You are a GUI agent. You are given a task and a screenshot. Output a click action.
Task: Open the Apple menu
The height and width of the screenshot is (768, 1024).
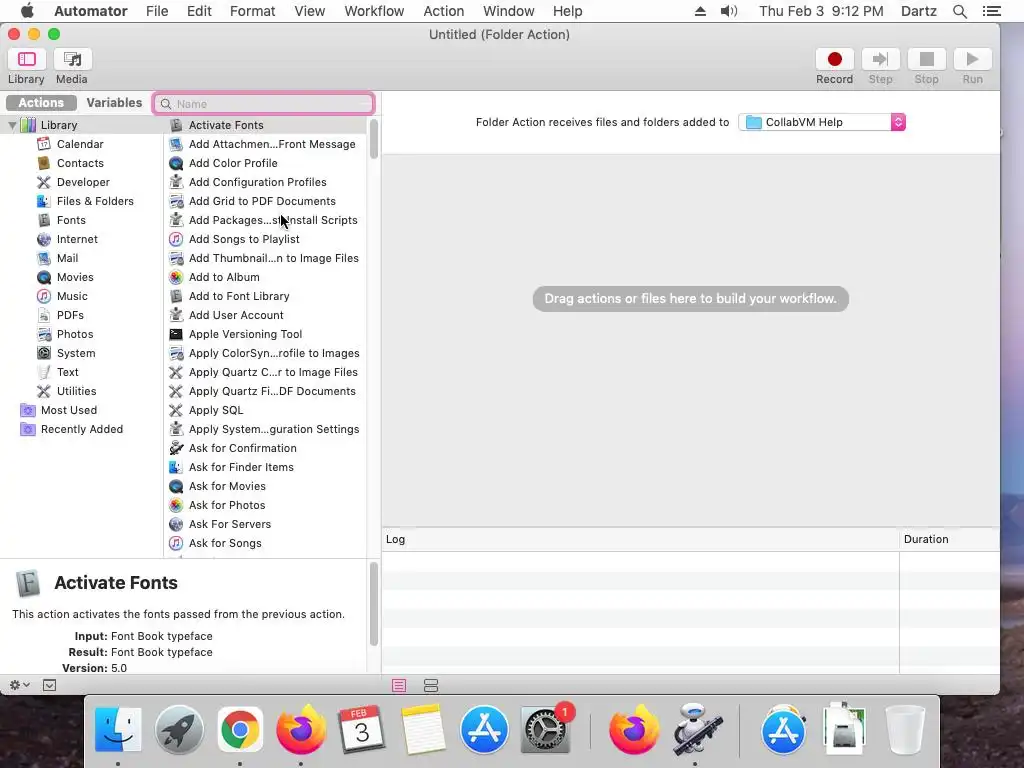(27, 10)
